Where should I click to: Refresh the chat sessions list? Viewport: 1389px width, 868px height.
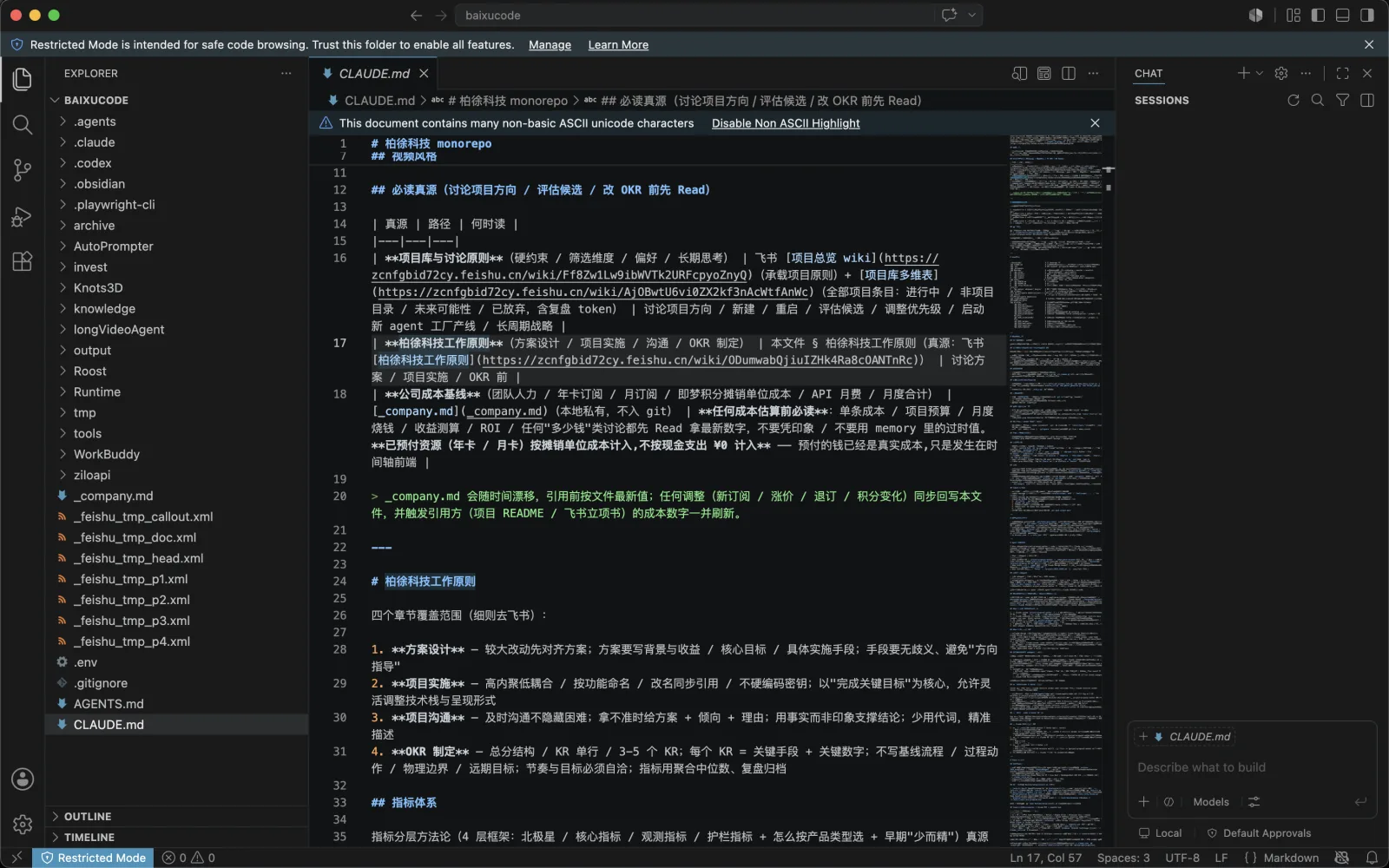[x=1294, y=101]
